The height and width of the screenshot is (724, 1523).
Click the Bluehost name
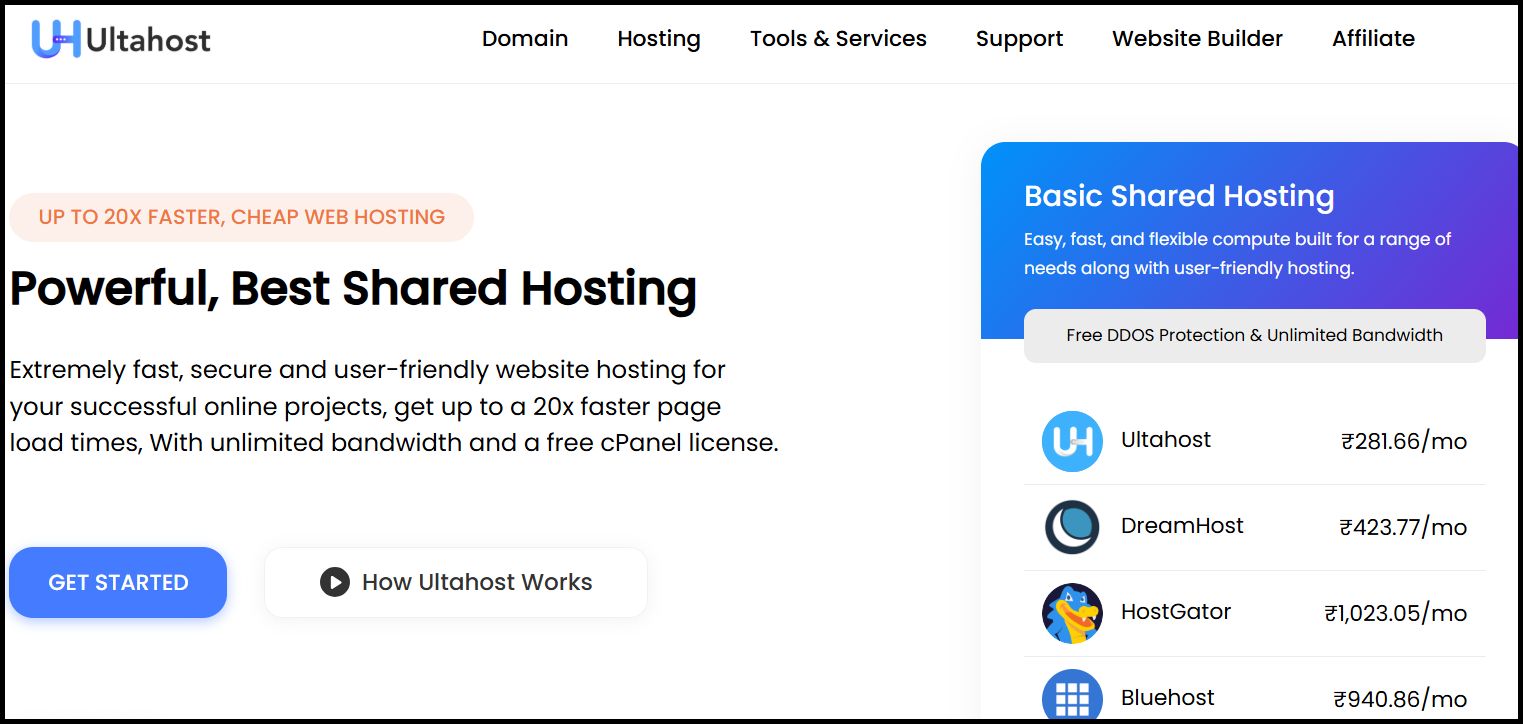tap(1168, 698)
